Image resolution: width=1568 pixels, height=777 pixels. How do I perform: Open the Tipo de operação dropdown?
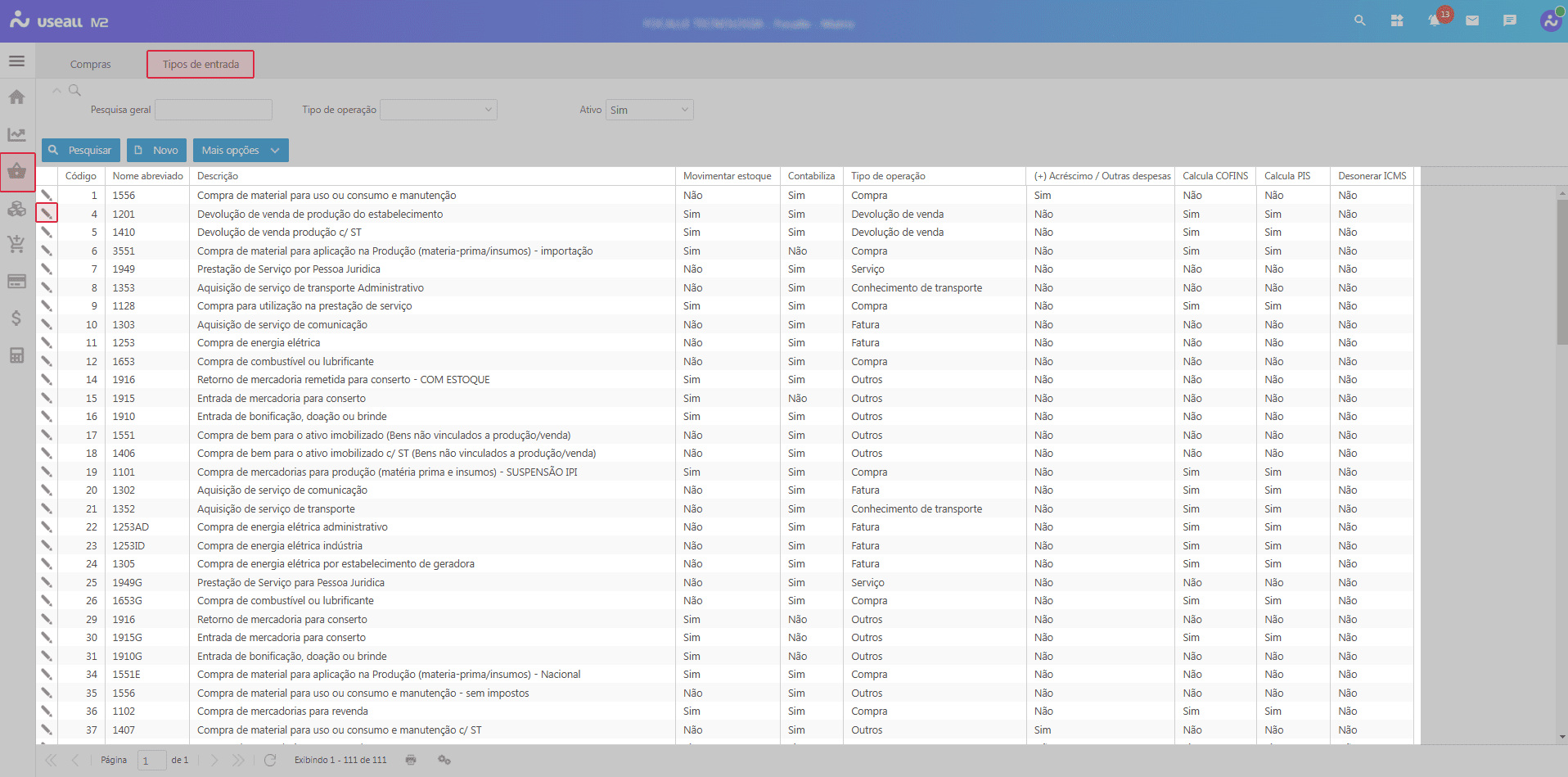(439, 109)
